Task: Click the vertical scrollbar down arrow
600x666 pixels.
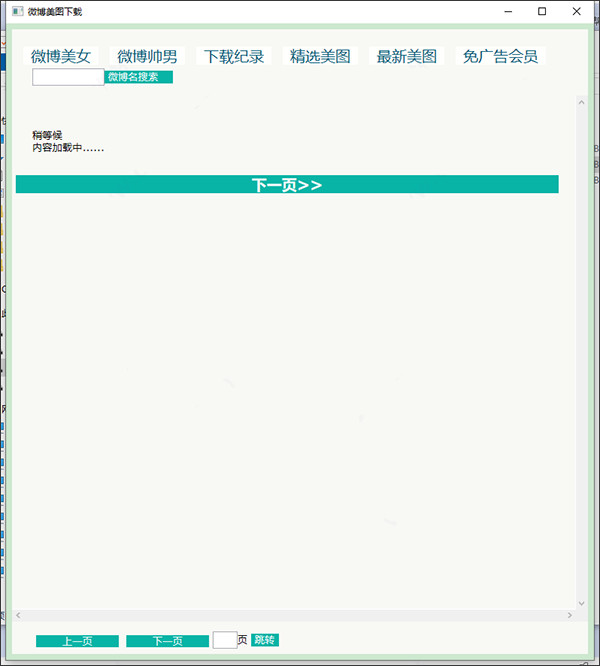Action: 581,604
